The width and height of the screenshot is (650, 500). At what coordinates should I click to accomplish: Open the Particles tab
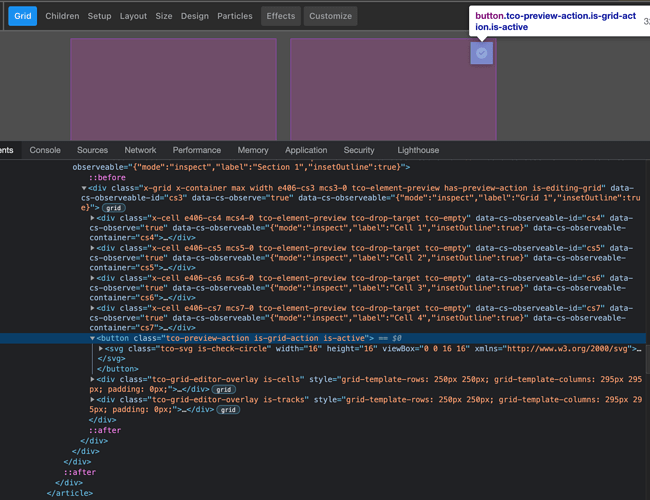click(235, 16)
